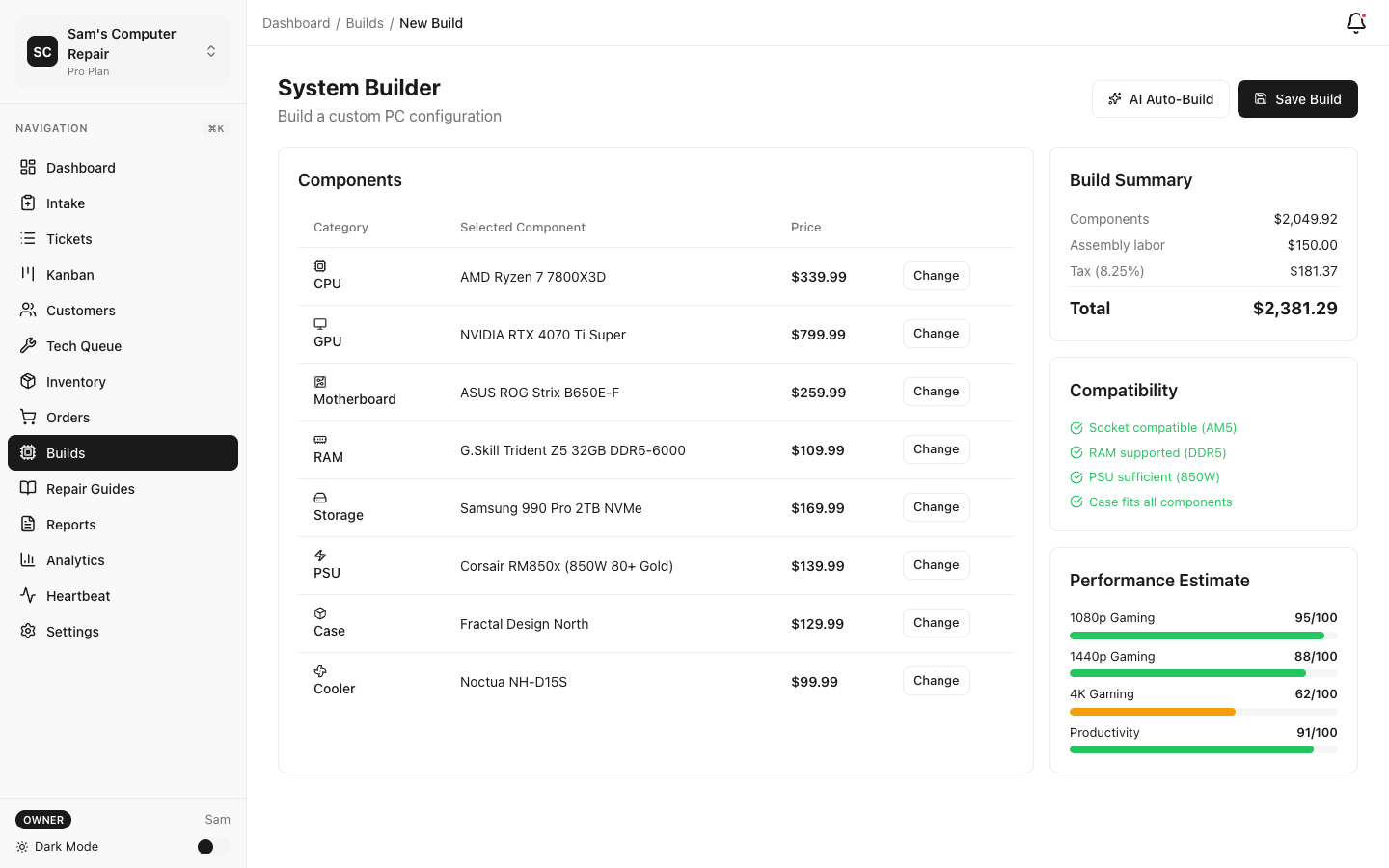
Task: Expand the navigation shortcut ⌘K control
Action: (x=215, y=128)
